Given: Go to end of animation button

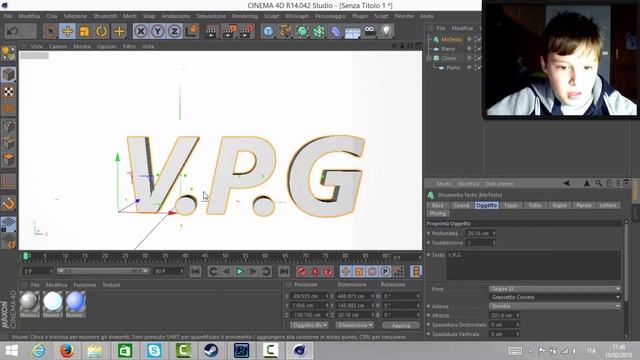Looking at the screenshot, I should (x=284, y=271).
